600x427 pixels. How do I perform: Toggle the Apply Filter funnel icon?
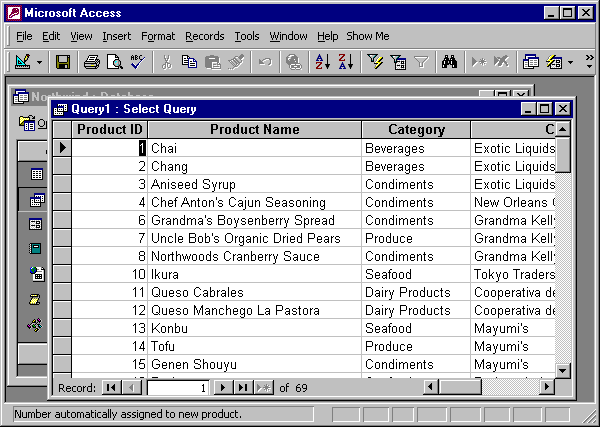coord(421,62)
